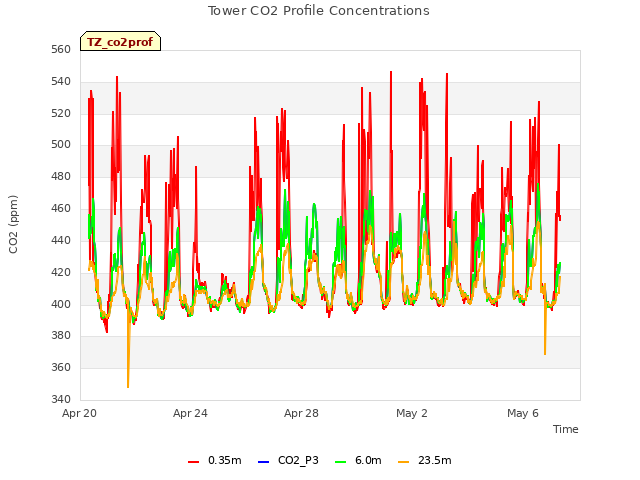Click the green 6.0m legend color marker
This screenshot has width=640, height=480.
[340, 462]
